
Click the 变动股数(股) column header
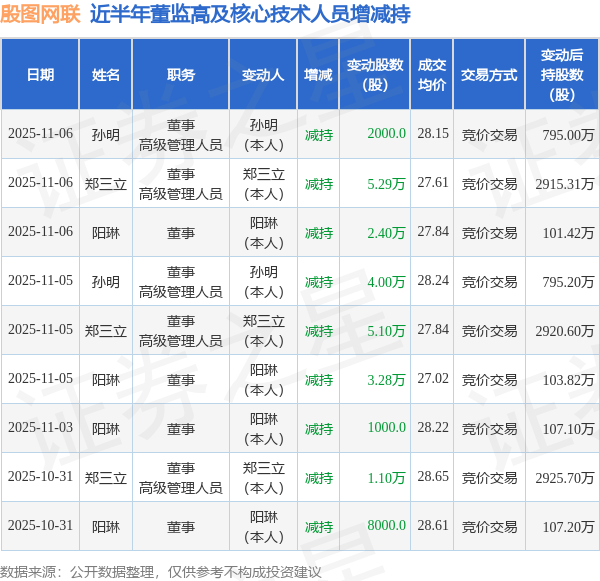[x=375, y=74]
